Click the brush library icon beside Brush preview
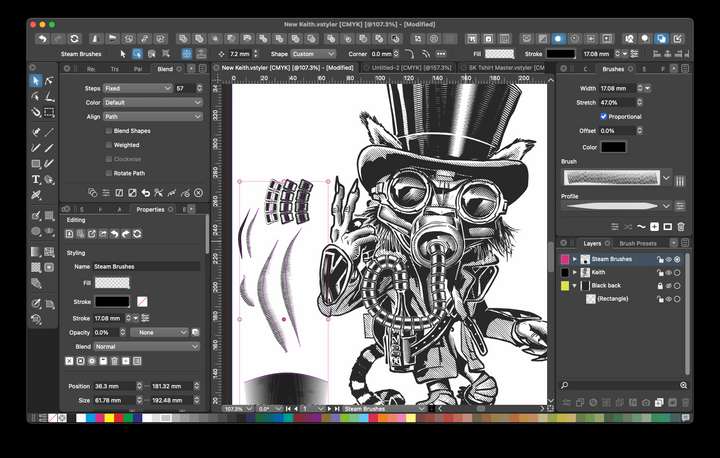720x458 pixels. point(680,181)
